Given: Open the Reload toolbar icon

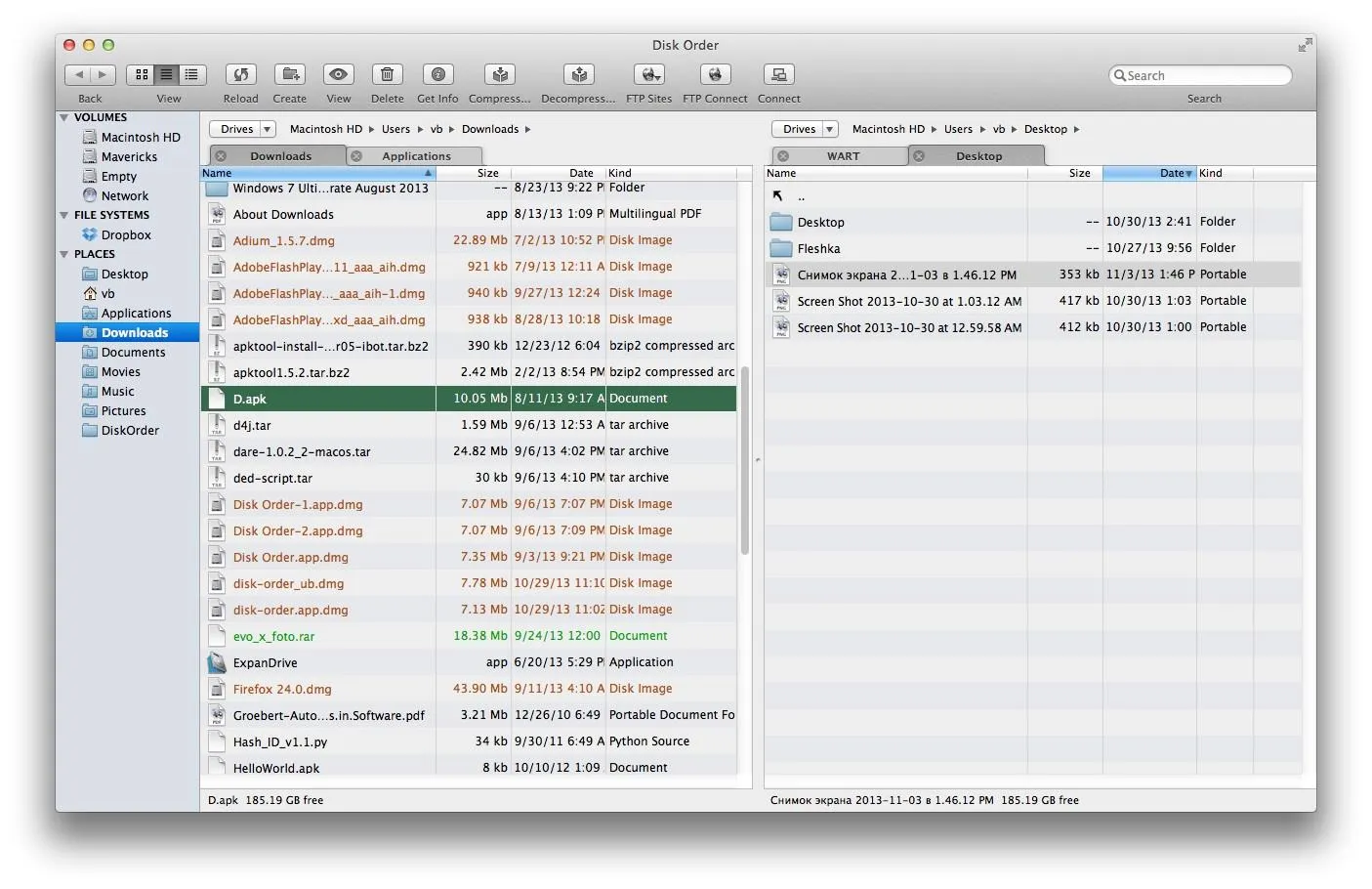Looking at the screenshot, I should pyautogui.click(x=240, y=75).
